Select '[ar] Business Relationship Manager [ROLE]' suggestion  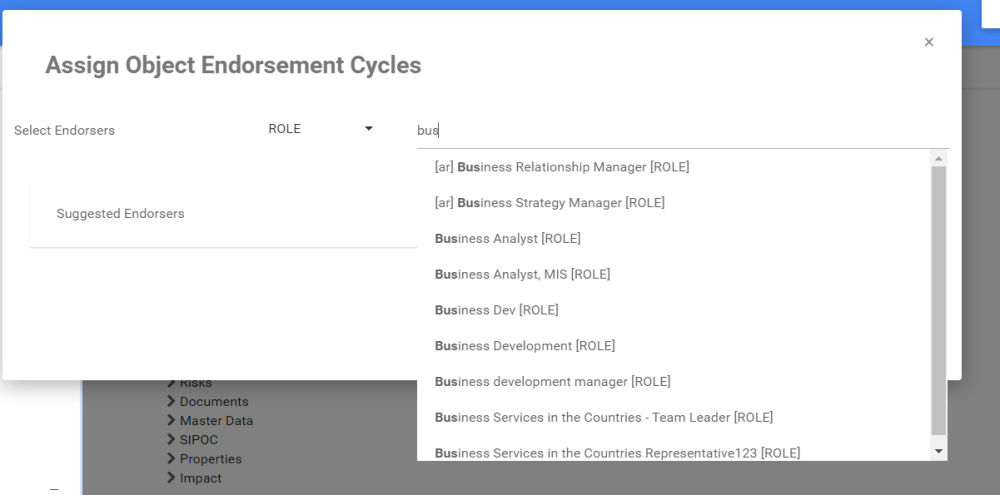pyautogui.click(x=562, y=167)
